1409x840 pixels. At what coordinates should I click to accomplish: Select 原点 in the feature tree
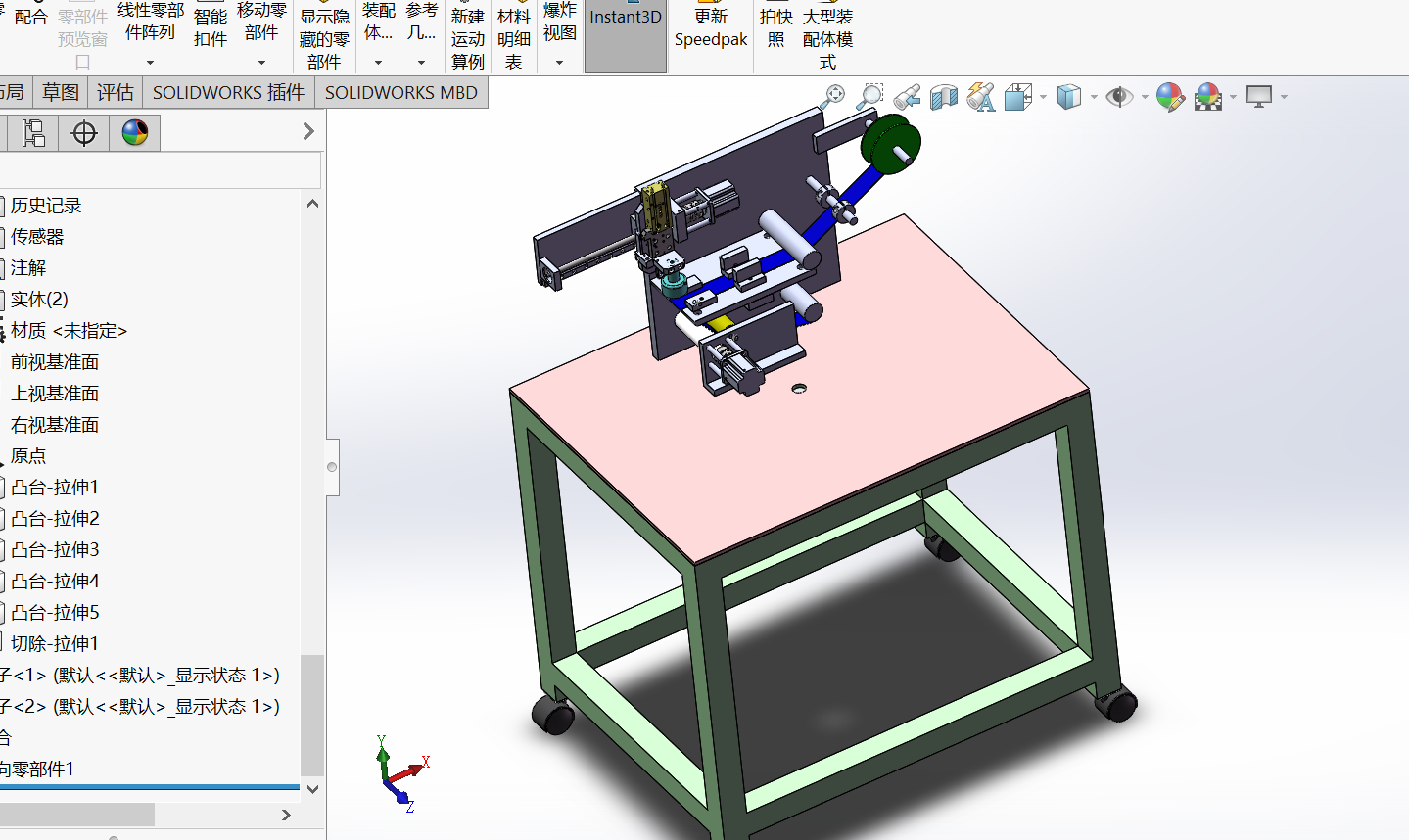click(28, 456)
